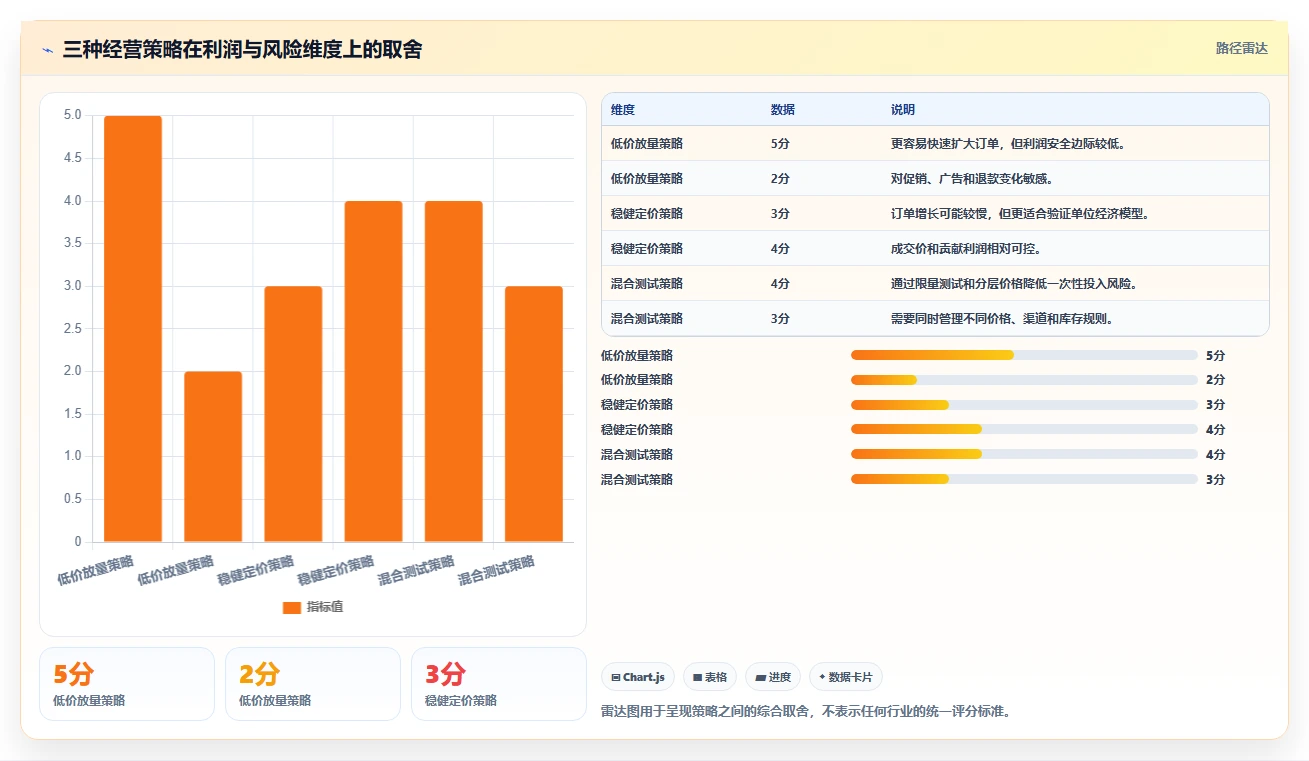Click the 混合测试策略 chart bar at 4.0
The width and height of the screenshot is (1309, 761).
453,372
